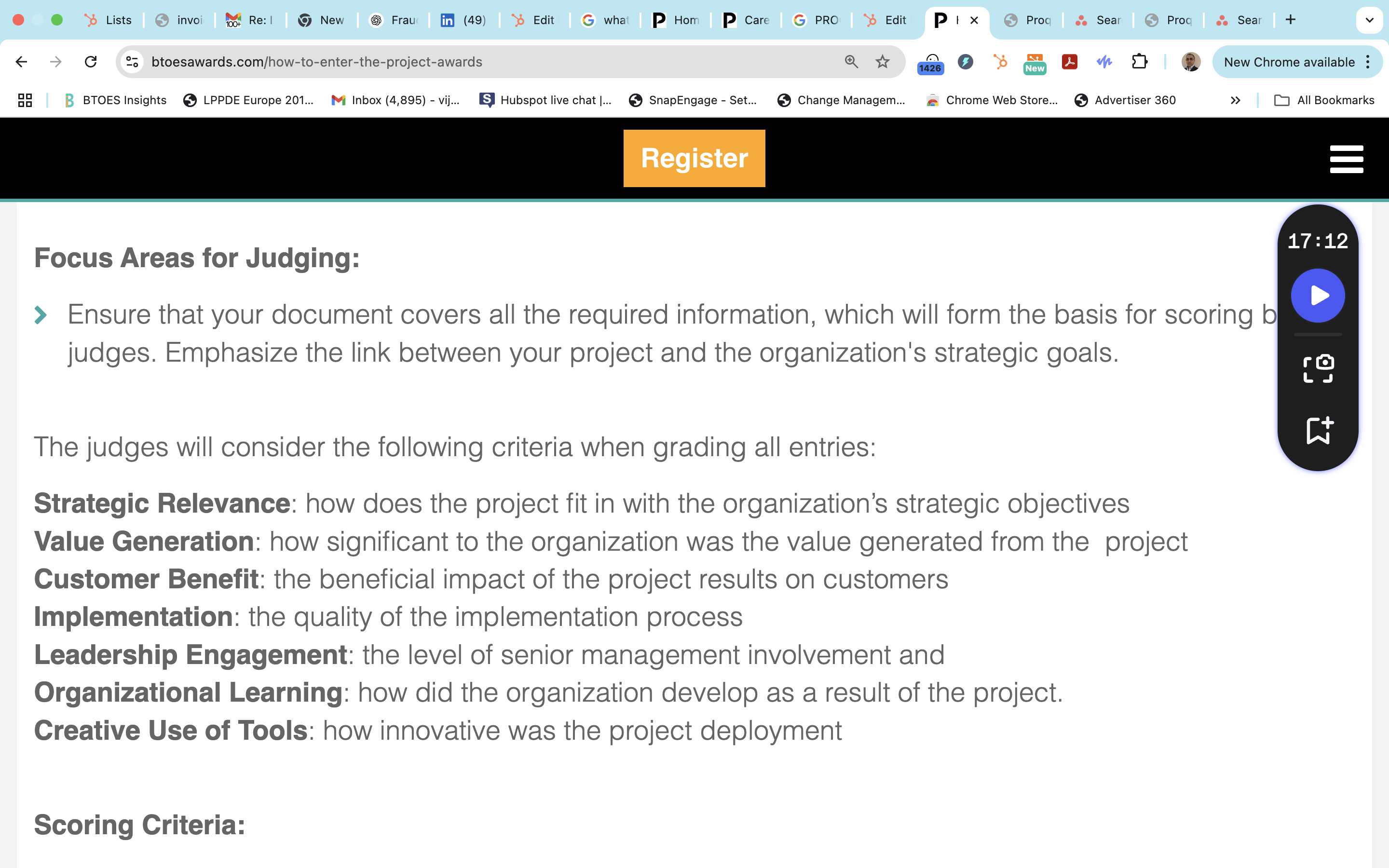Screen dimensions: 1389x868
Task: Bookmark this page with the star icon
Action: pyautogui.click(x=882, y=62)
